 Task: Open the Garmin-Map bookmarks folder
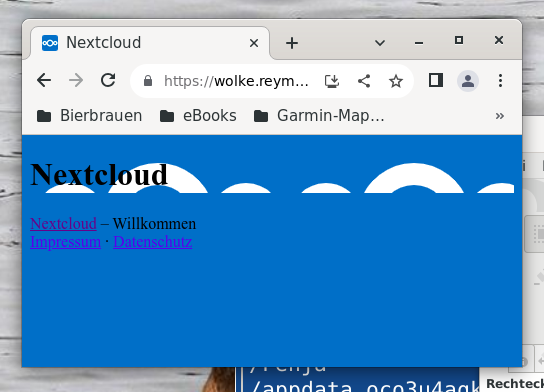[319, 116]
